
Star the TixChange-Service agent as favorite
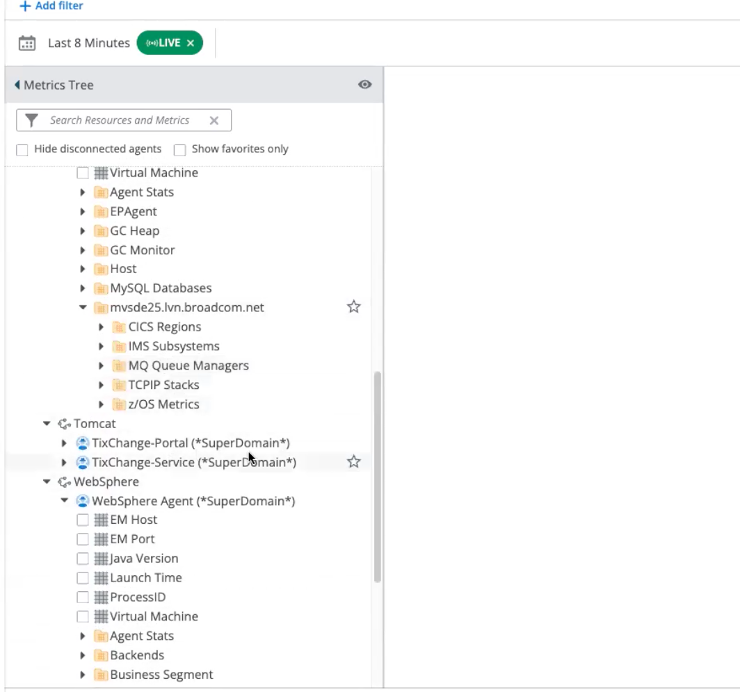click(353, 462)
